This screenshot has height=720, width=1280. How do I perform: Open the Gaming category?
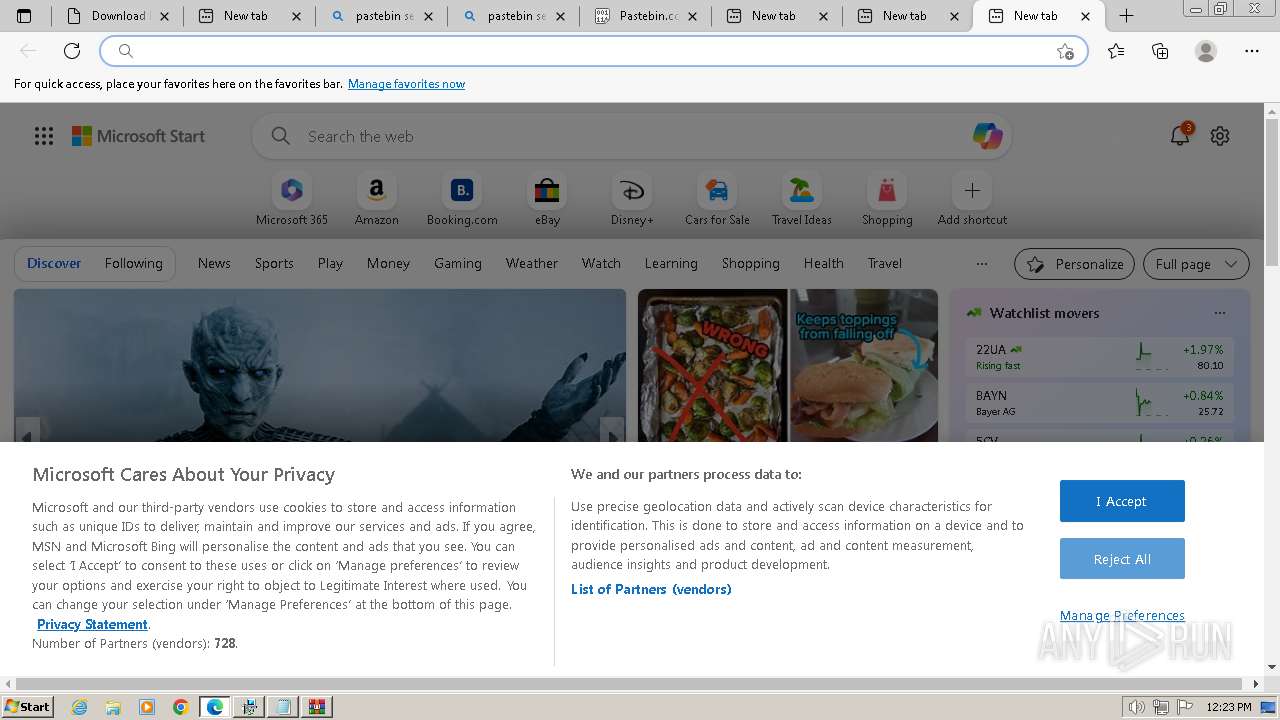(458, 263)
